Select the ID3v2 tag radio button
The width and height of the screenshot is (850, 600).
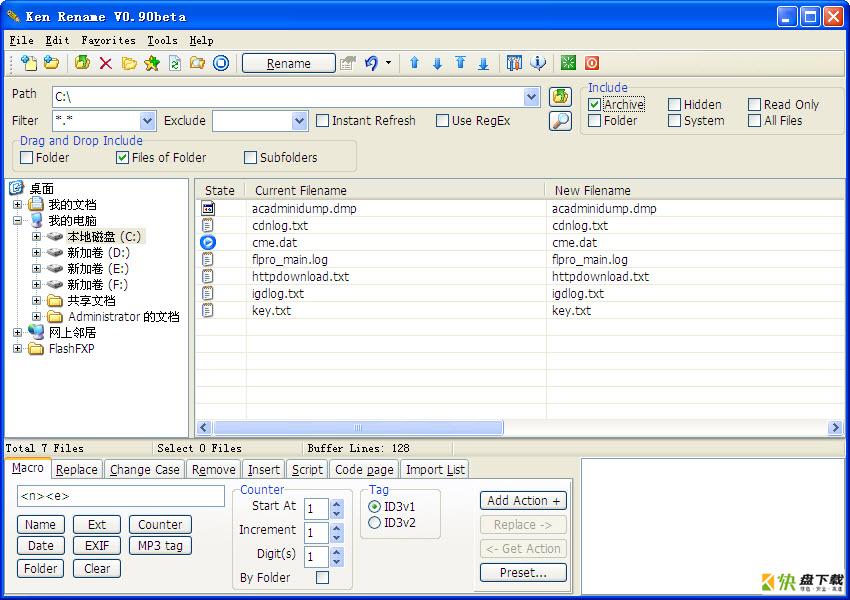[374, 523]
